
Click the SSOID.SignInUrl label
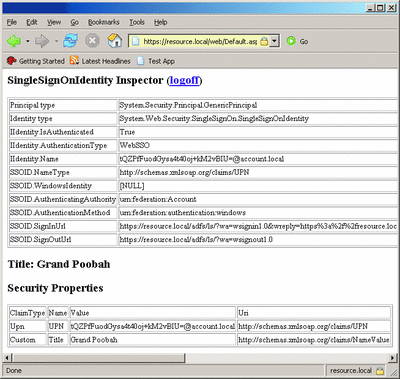38,226
